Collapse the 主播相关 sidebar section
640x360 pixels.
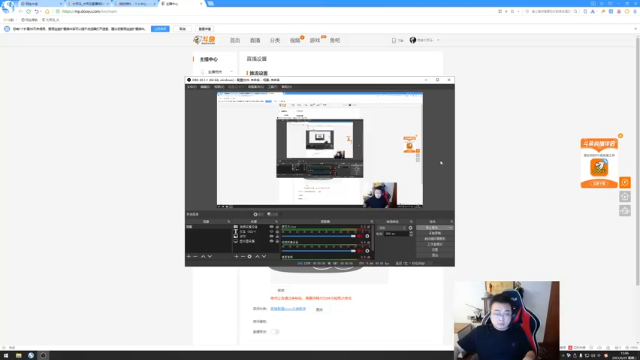point(231,72)
